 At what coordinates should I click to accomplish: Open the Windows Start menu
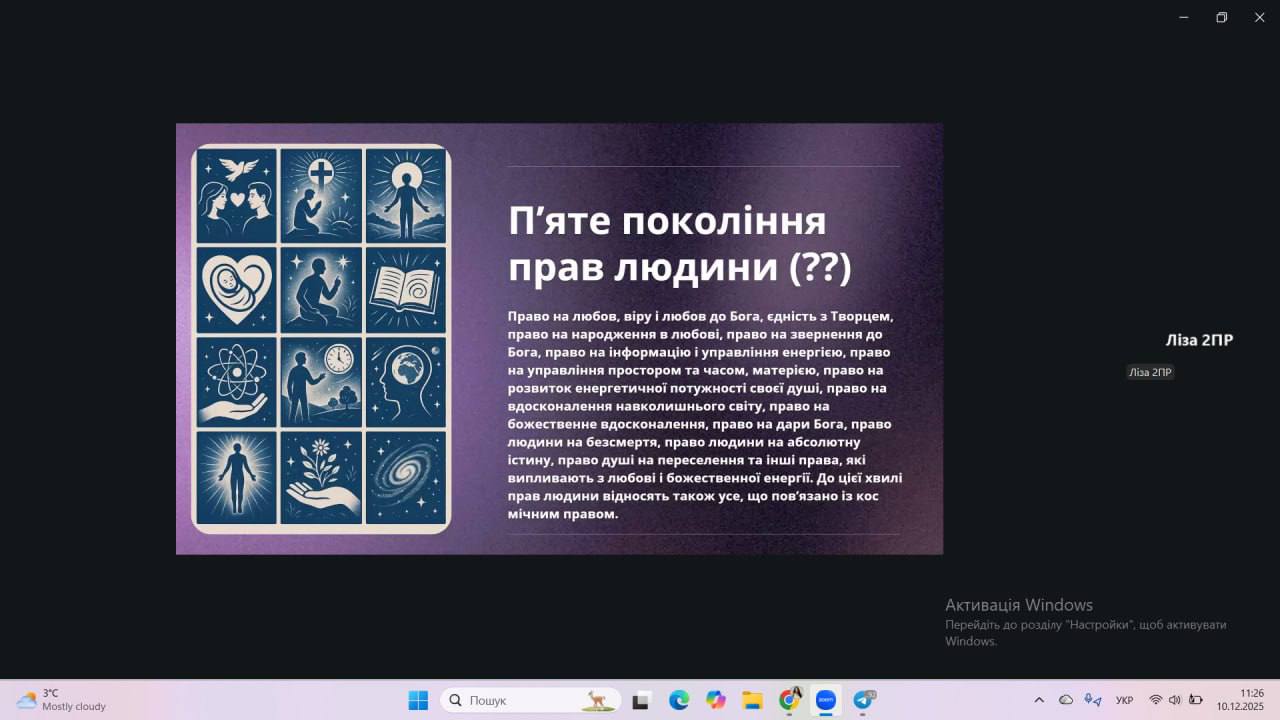[418, 700]
